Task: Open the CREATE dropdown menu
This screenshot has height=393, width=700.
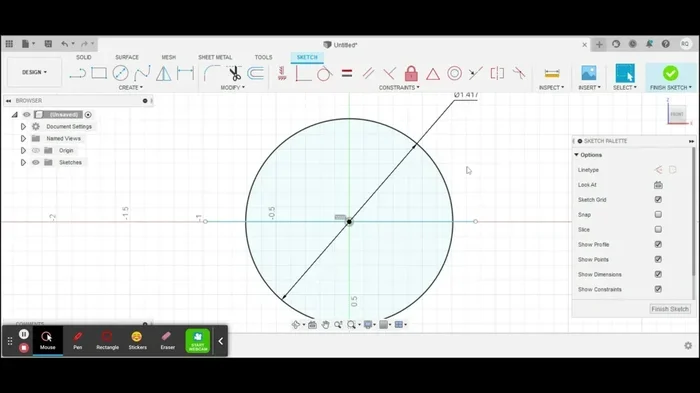Action: coord(130,88)
